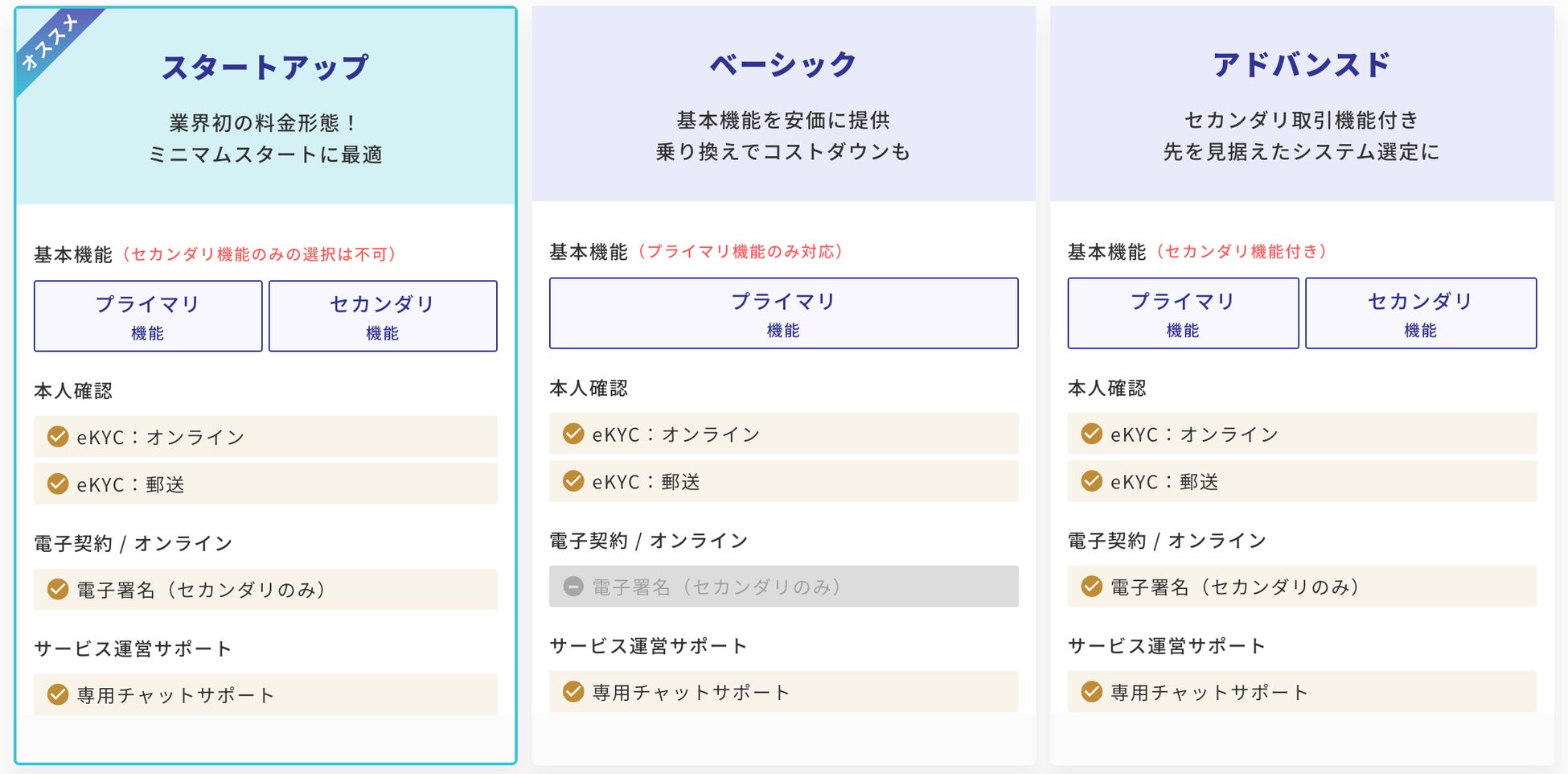Click the grey minus icon in Basic 電子署名 row
The image size is (1568, 774).
(573, 587)
